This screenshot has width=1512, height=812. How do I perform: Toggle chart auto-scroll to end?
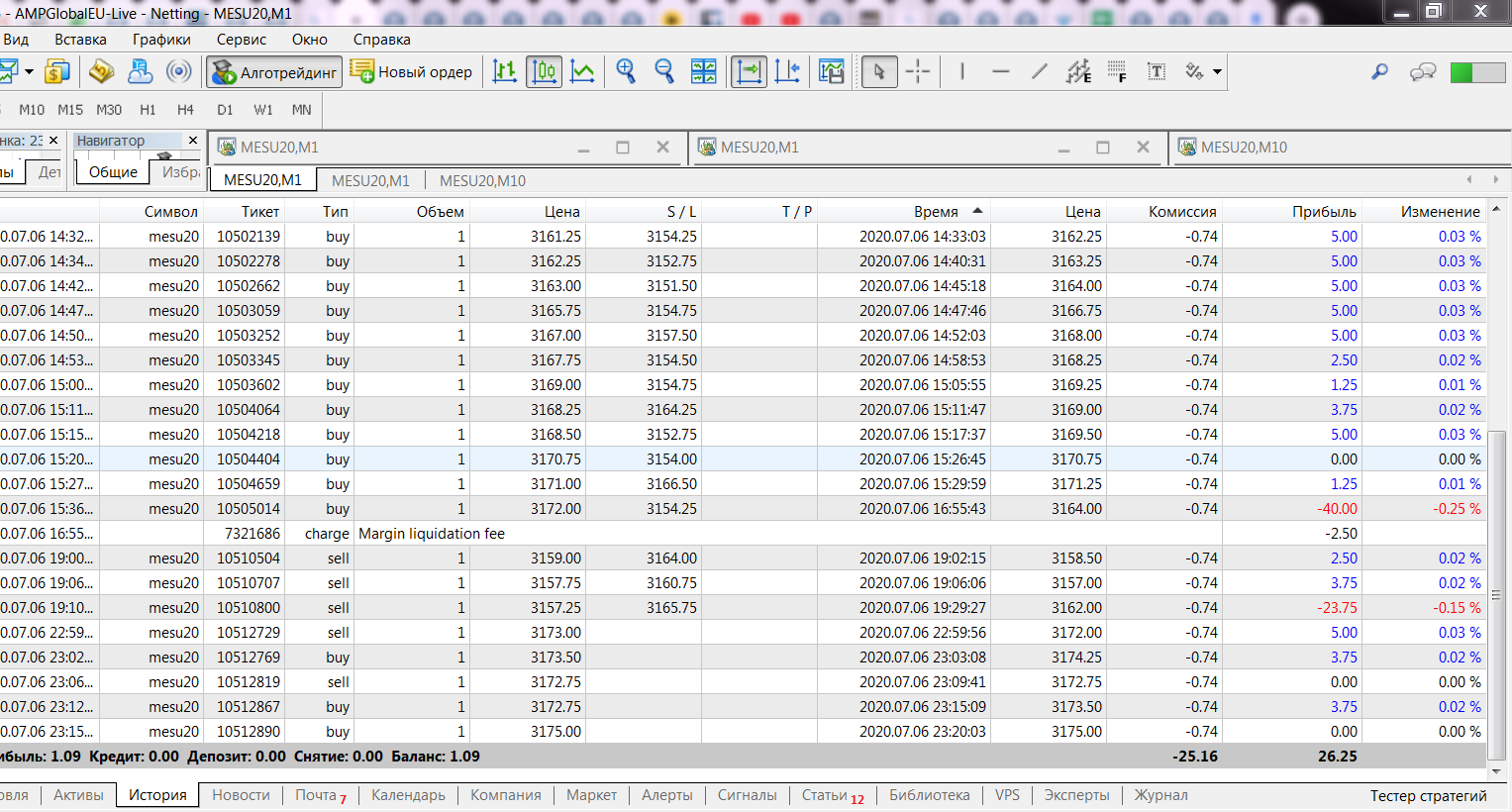749,71
